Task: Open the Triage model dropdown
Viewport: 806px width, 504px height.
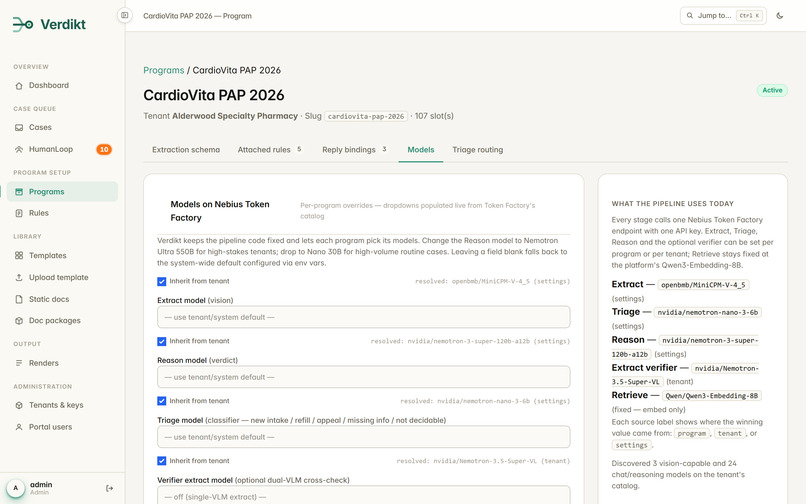Action: (363, 437)
